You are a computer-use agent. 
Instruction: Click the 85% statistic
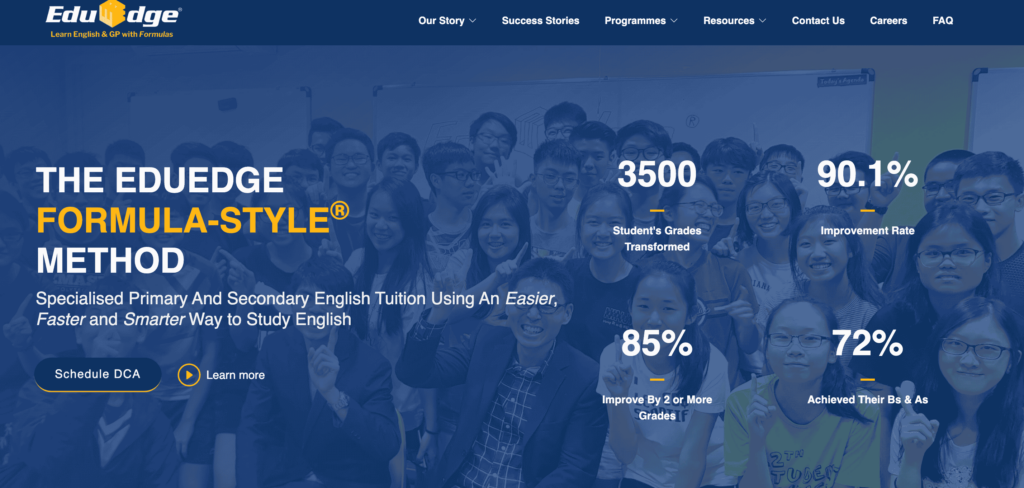pos(657,344)
